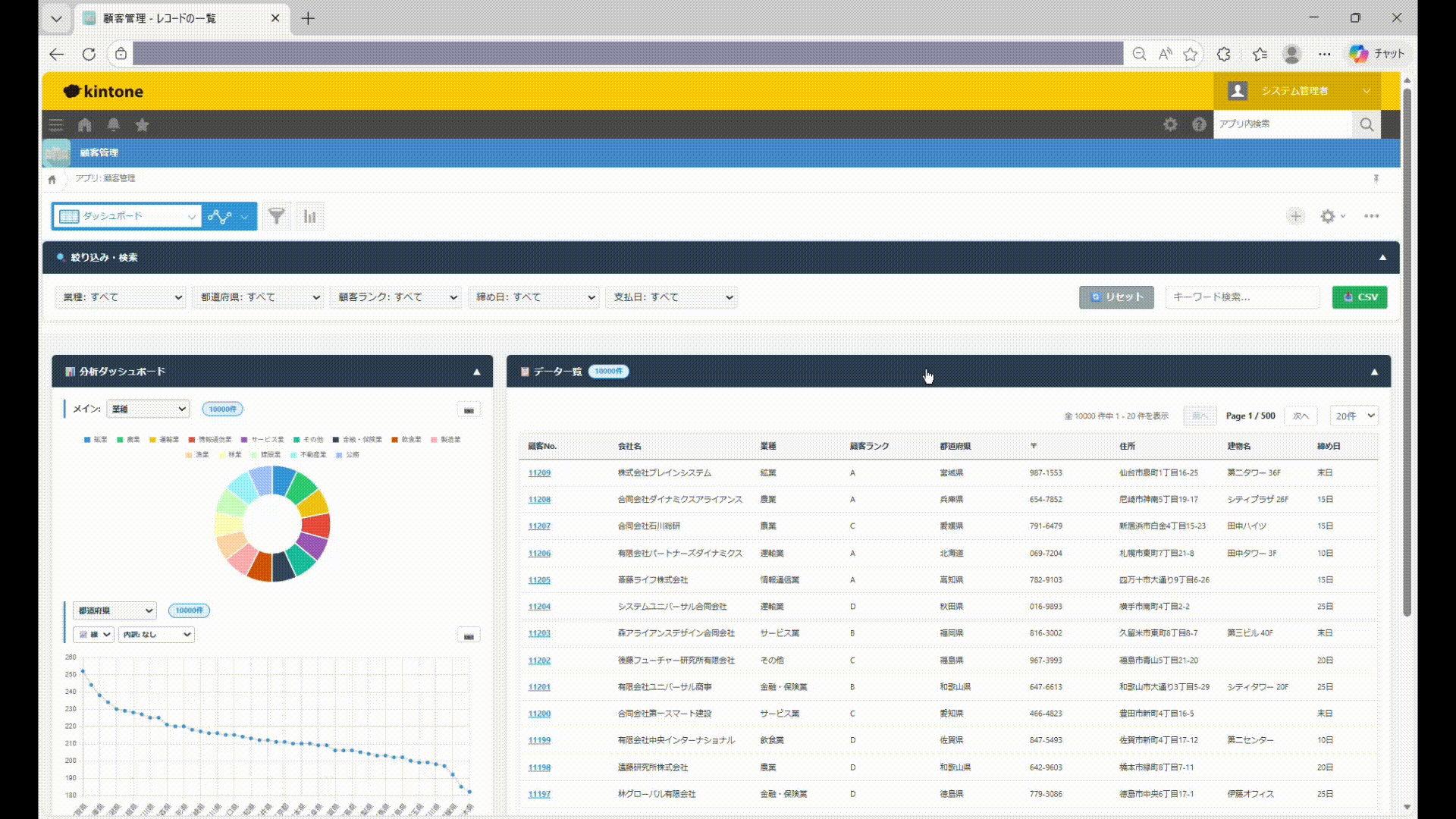This screenshot has height=819, width=1456.
Task: Open customer record link 11209
Action: pyautogui.click(x=539, y=472)
